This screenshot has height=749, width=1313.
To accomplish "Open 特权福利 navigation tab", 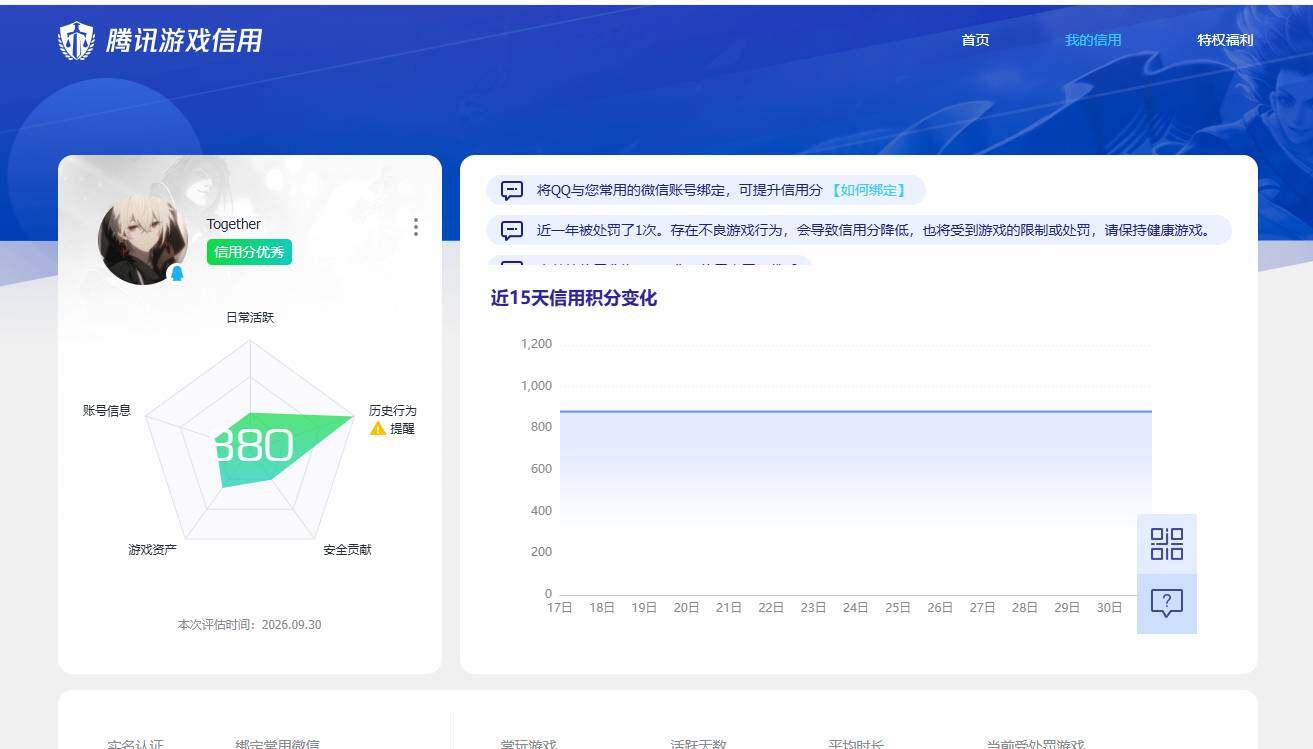I will click(1225, 40).
